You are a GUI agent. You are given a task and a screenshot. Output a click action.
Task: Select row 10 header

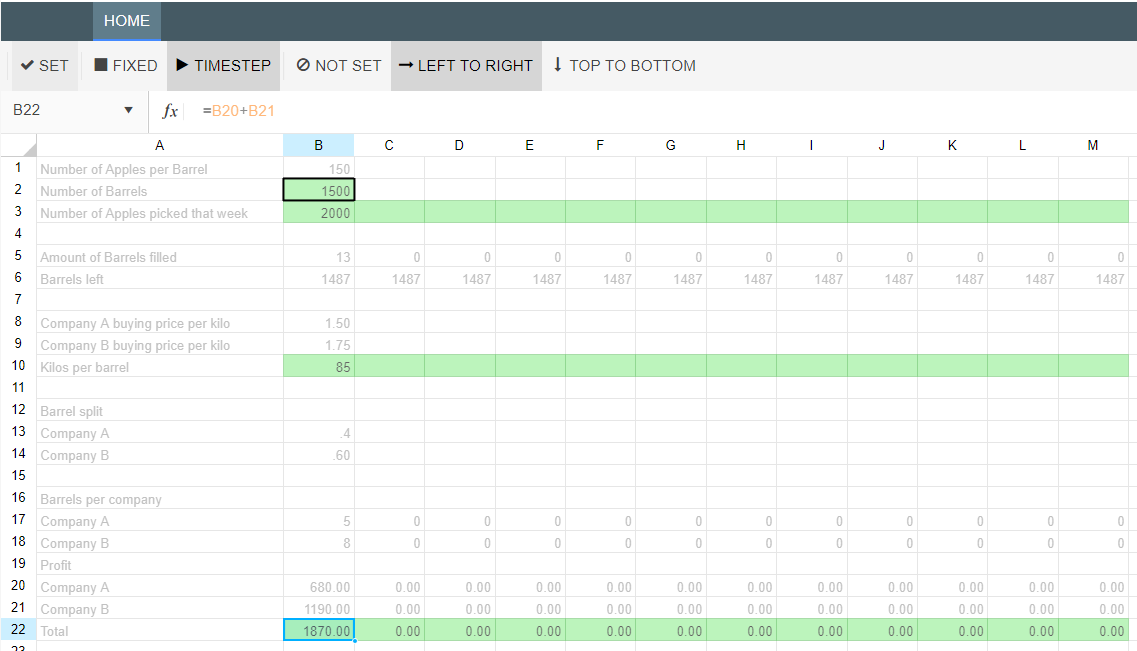(x=18, y=367)
